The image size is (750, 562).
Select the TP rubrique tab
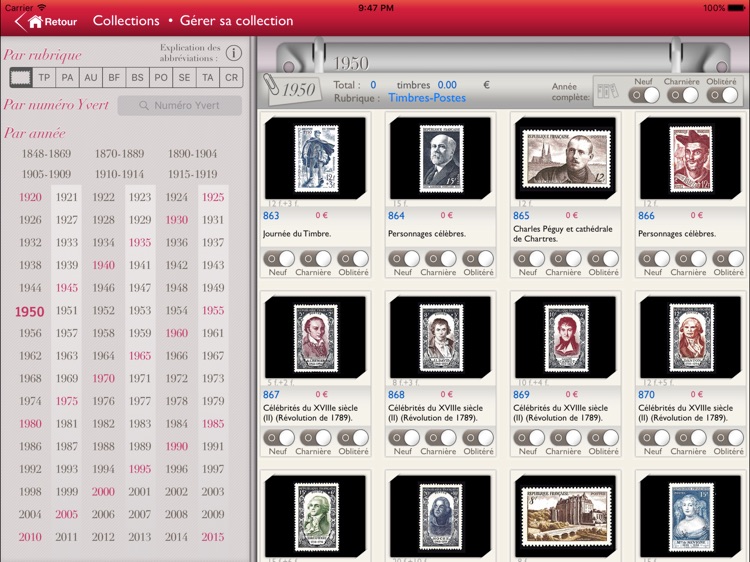44,77
